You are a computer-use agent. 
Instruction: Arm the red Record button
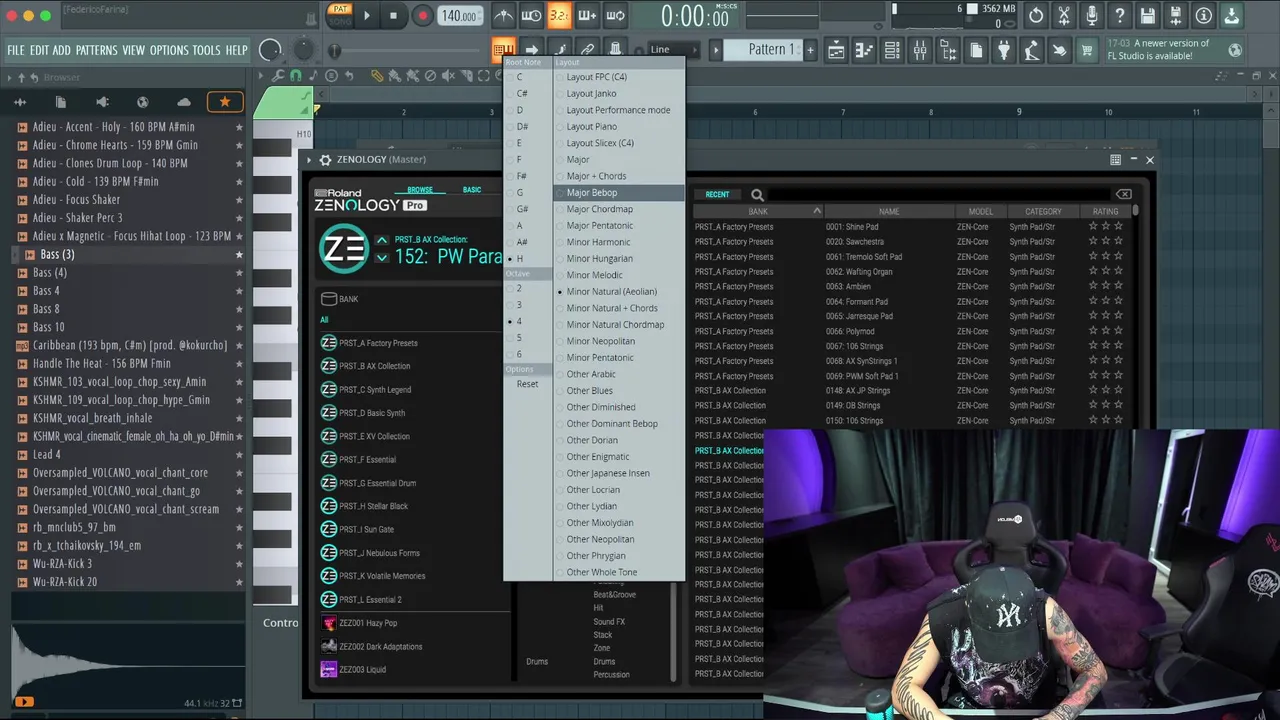[422, 15]
